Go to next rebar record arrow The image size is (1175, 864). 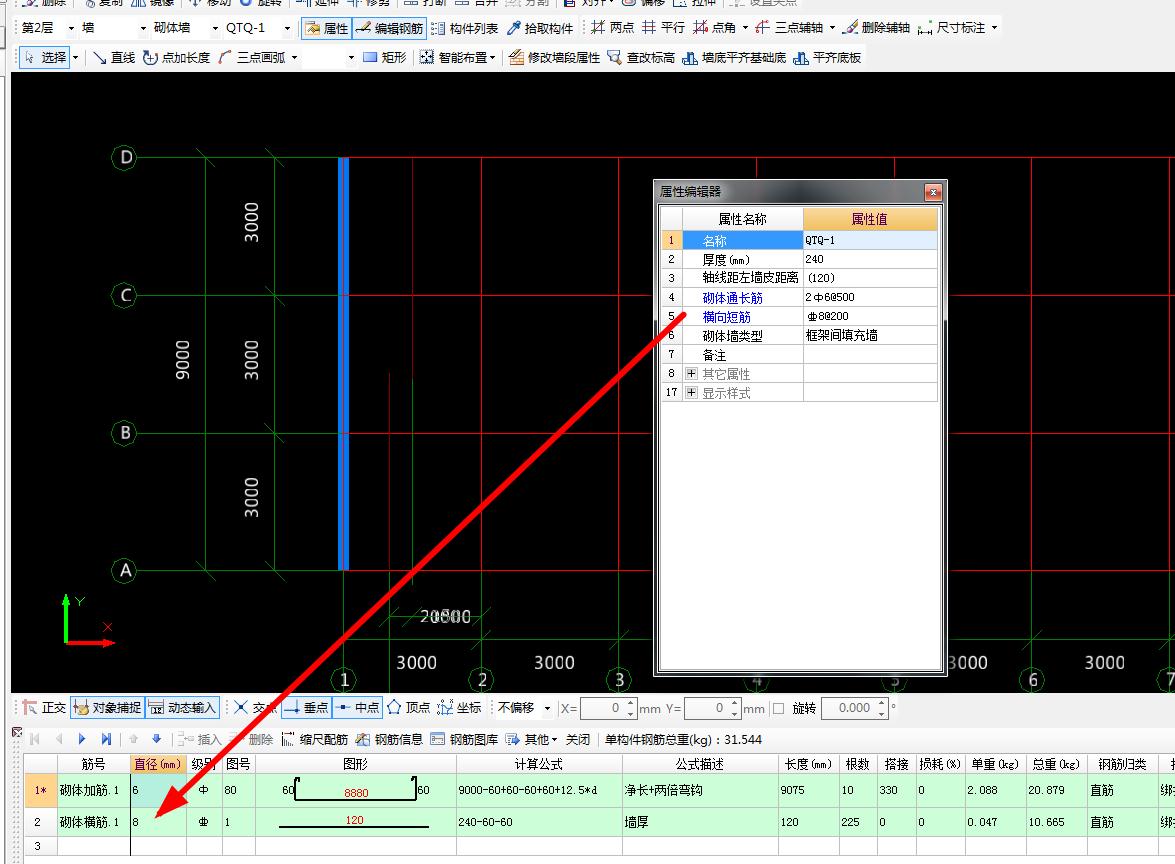tap(82, 739)
